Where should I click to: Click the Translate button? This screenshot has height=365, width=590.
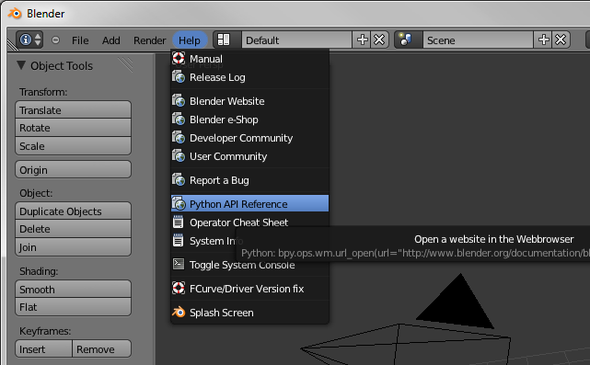pos(73,110)
